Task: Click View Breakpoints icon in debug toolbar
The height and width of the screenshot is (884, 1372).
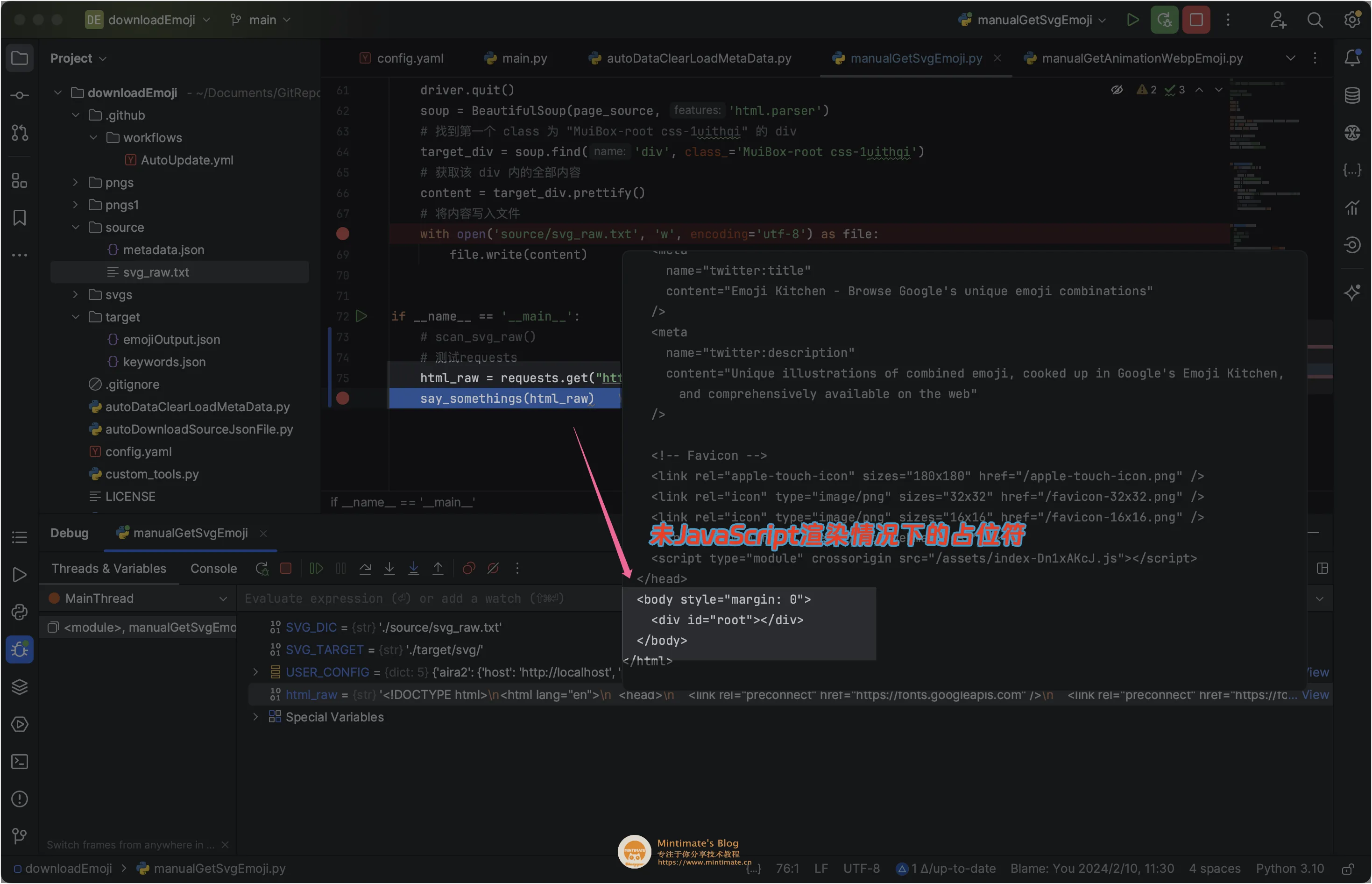Action: click(468, 568)
